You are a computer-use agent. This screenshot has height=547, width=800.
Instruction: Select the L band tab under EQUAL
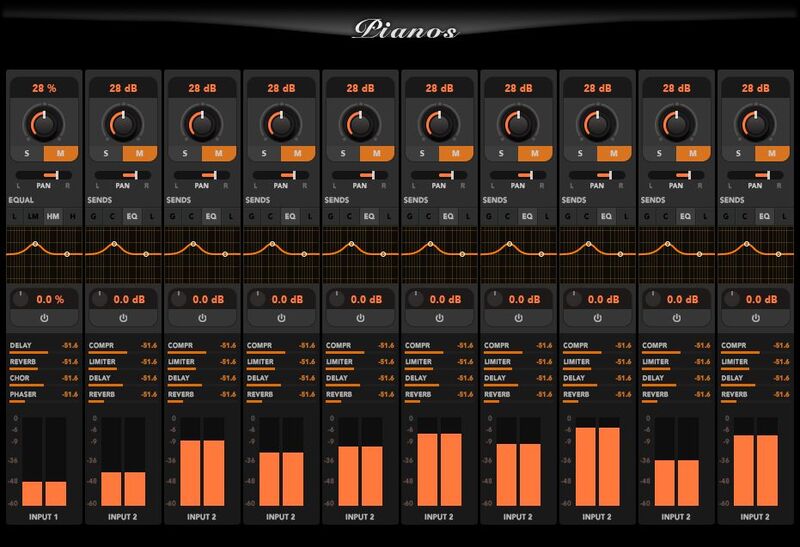(14, 216)
